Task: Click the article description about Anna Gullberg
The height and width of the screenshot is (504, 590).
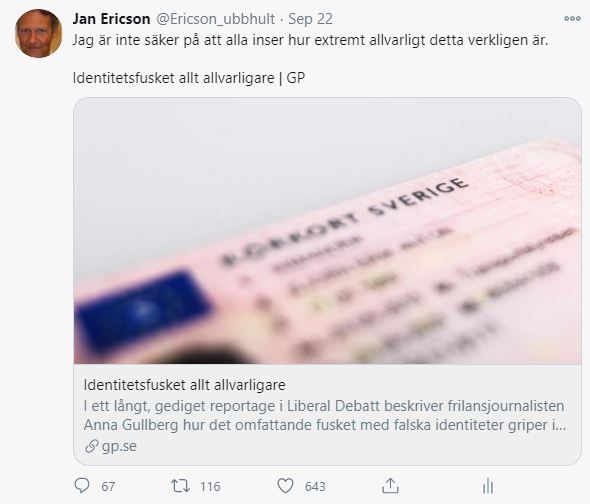Action: click(x=324, y=416)
